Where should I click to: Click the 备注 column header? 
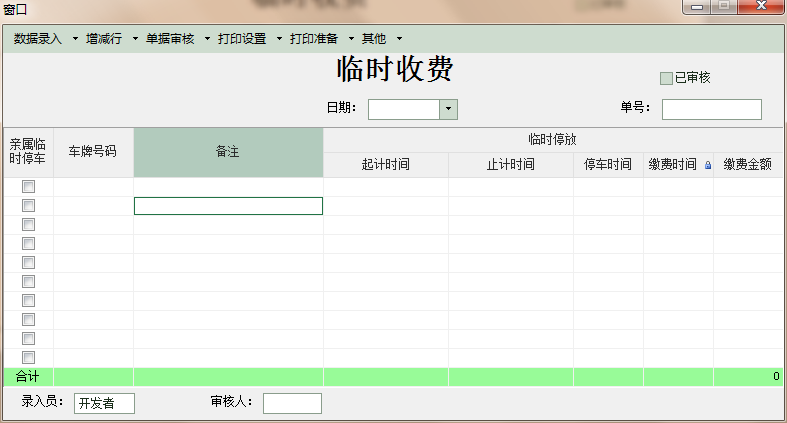click(228, 152)
